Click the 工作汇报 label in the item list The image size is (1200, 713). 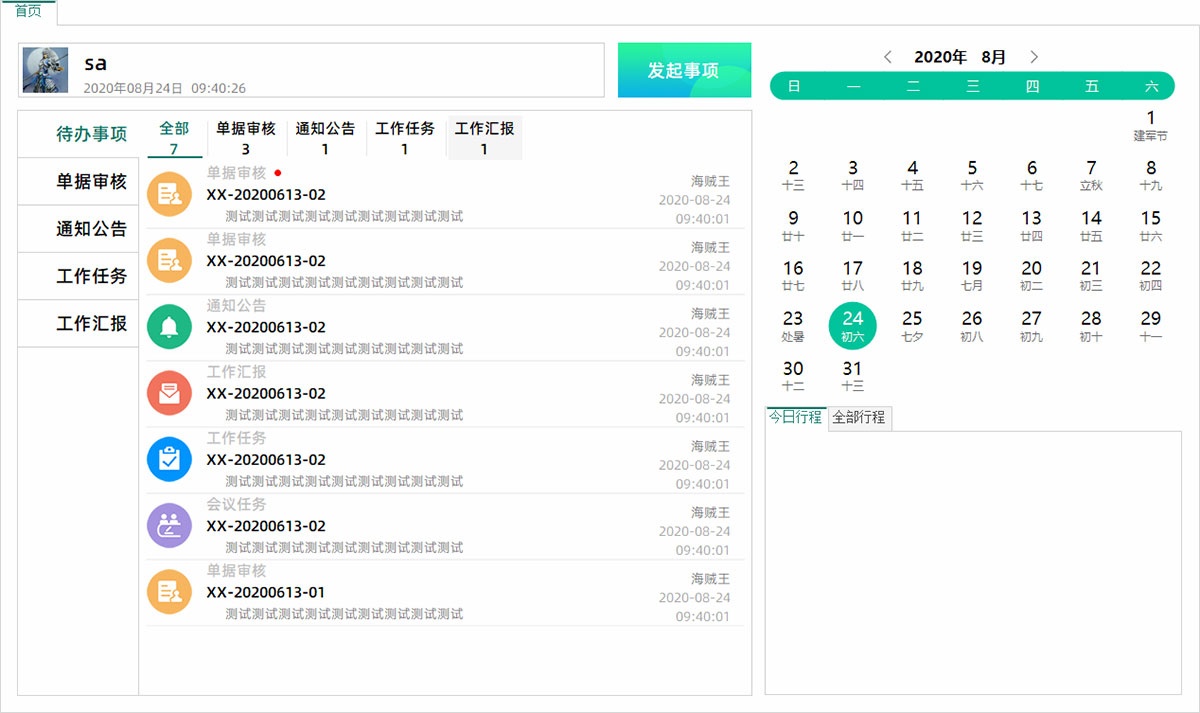pos(237,372)
